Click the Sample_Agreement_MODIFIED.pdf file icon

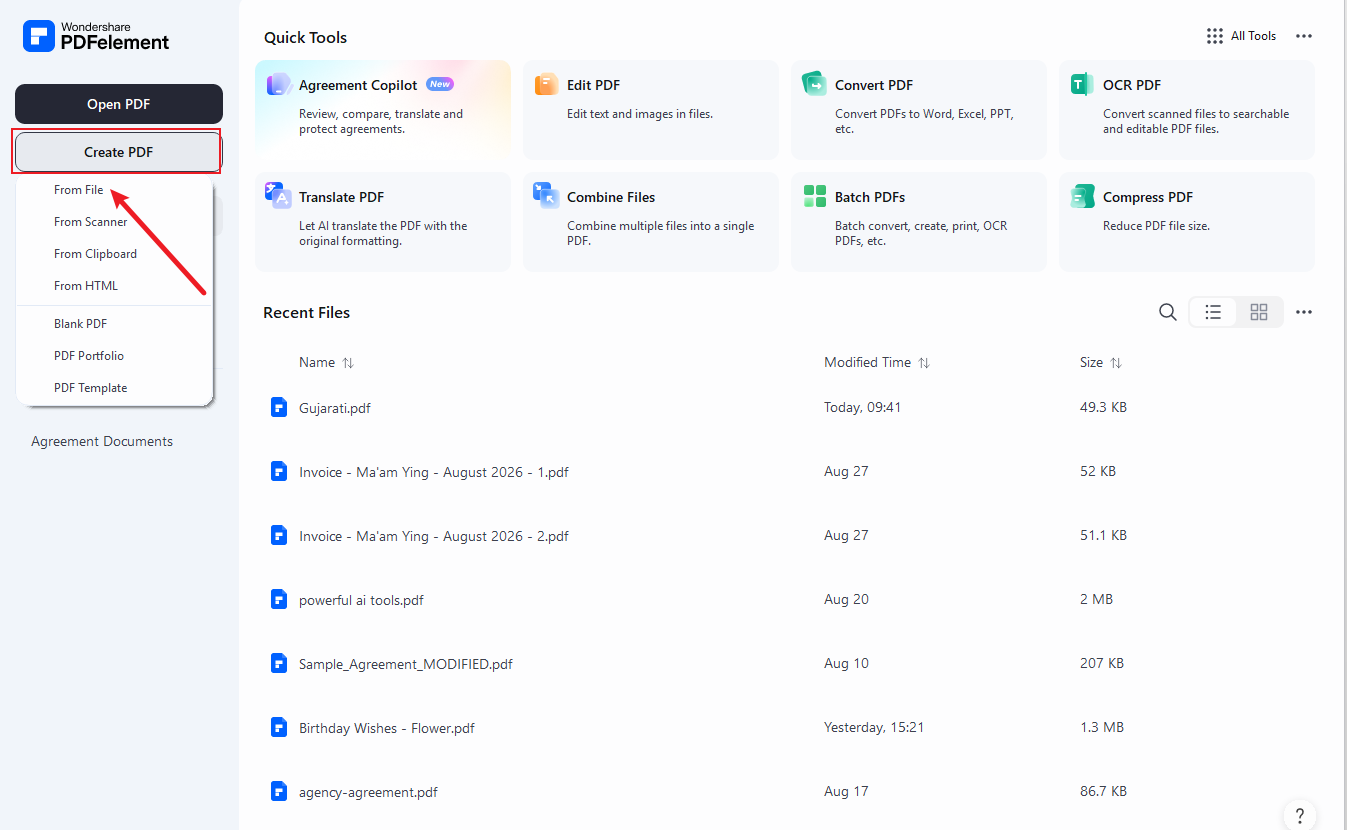(x=279, y=663)
